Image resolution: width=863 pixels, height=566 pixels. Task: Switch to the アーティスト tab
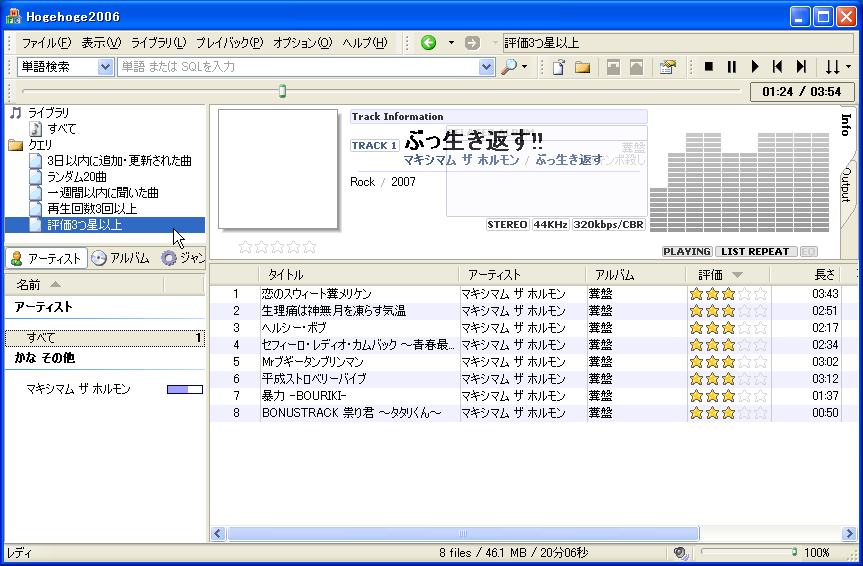point(46,258)
